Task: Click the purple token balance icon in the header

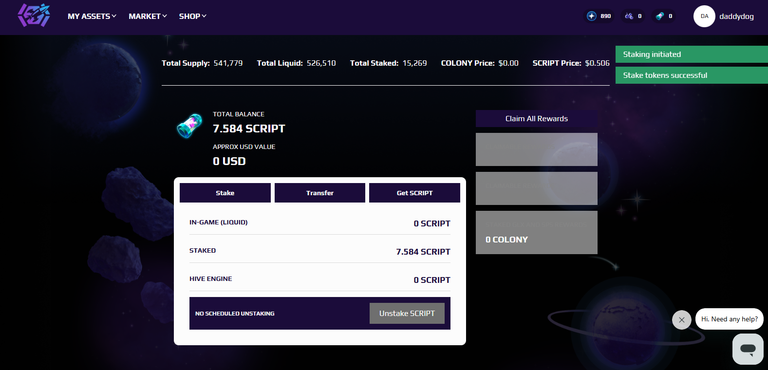Action: 629,16
